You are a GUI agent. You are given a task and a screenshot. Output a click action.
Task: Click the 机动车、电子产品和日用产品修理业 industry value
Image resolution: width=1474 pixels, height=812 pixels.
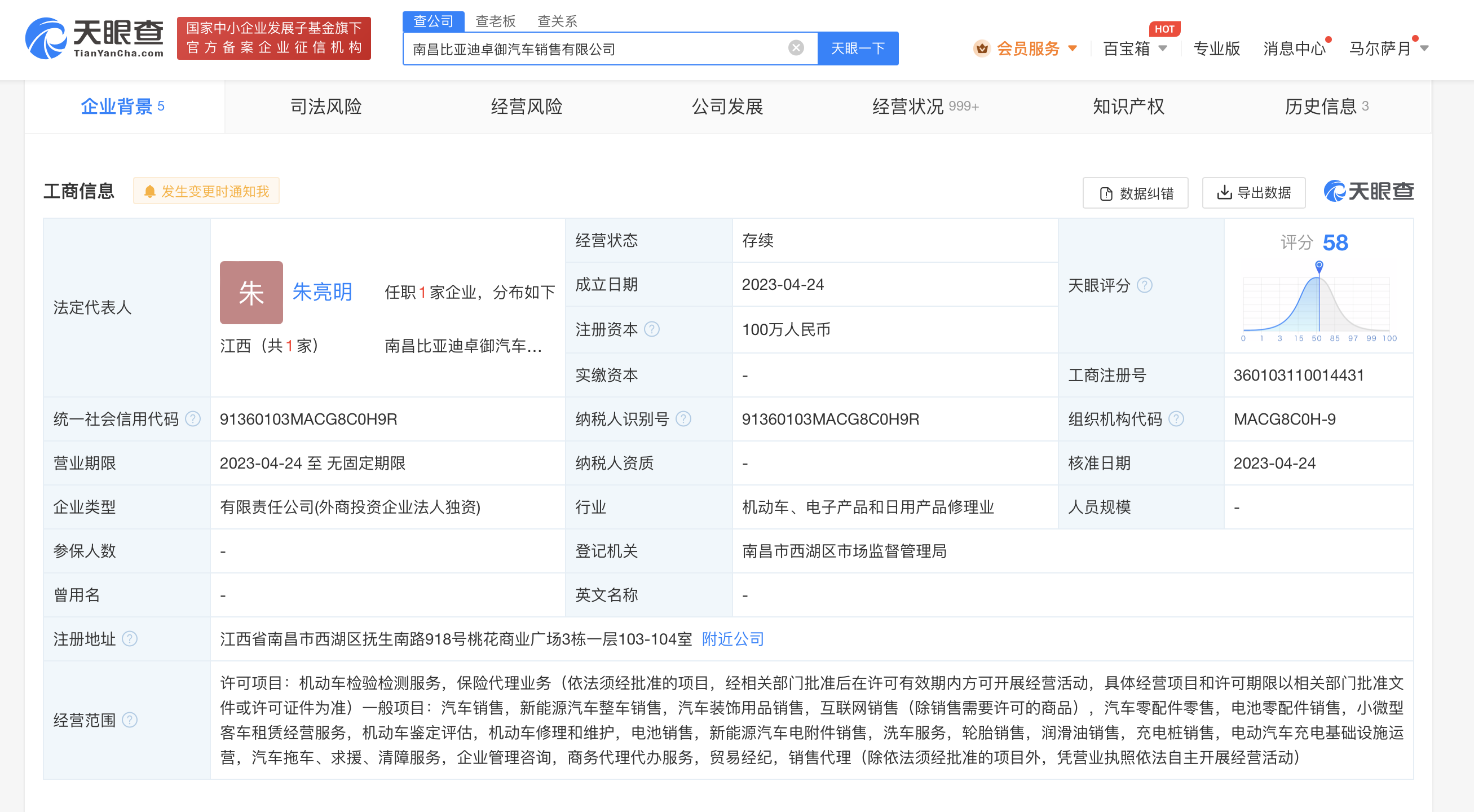tap(868, 507)
